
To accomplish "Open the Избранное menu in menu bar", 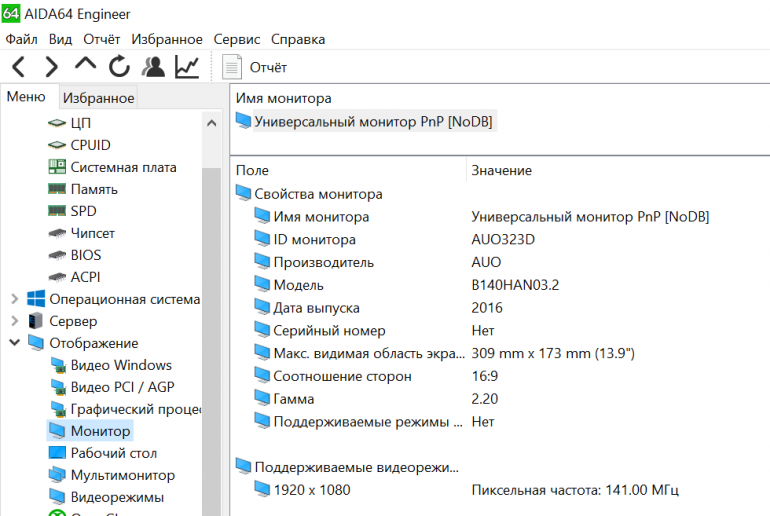I will [x=167, y=39].
